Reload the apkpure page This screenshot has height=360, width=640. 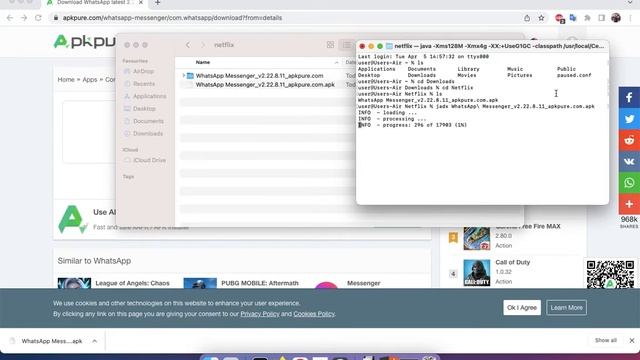(x=38, y=18)
